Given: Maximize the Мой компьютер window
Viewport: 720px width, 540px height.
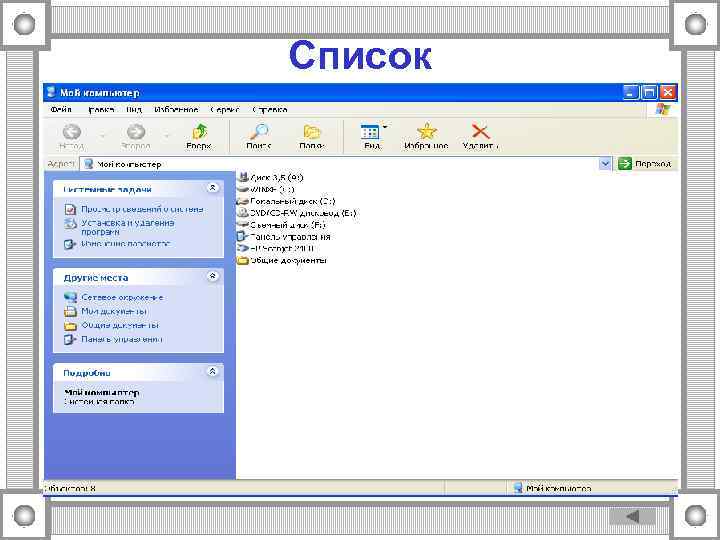Looking at the screenshot, I should pyautogui.click(x=649, y=92).
